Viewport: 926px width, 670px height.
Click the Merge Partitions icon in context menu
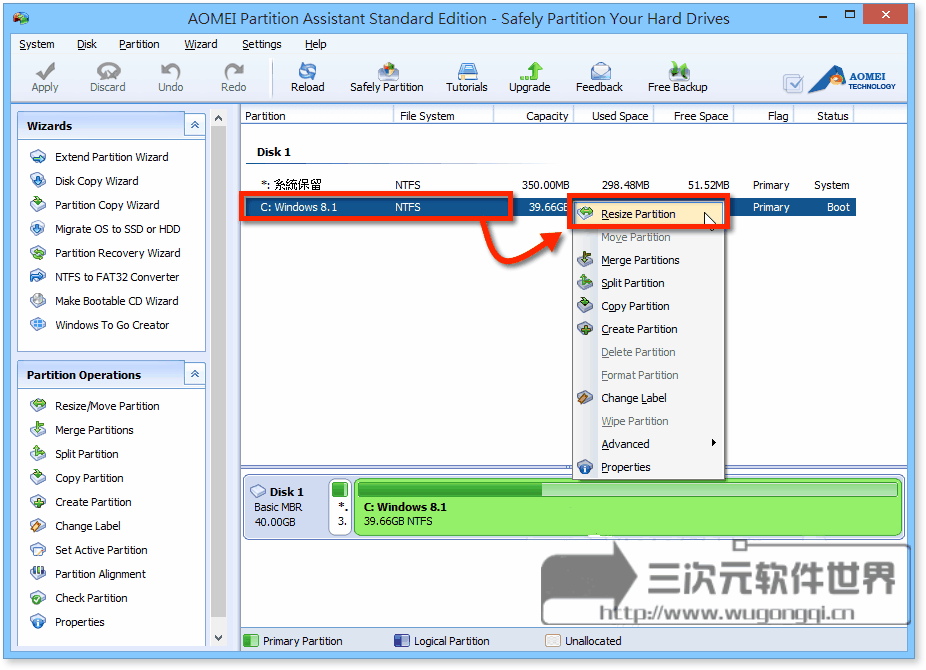tap(585, 260)
